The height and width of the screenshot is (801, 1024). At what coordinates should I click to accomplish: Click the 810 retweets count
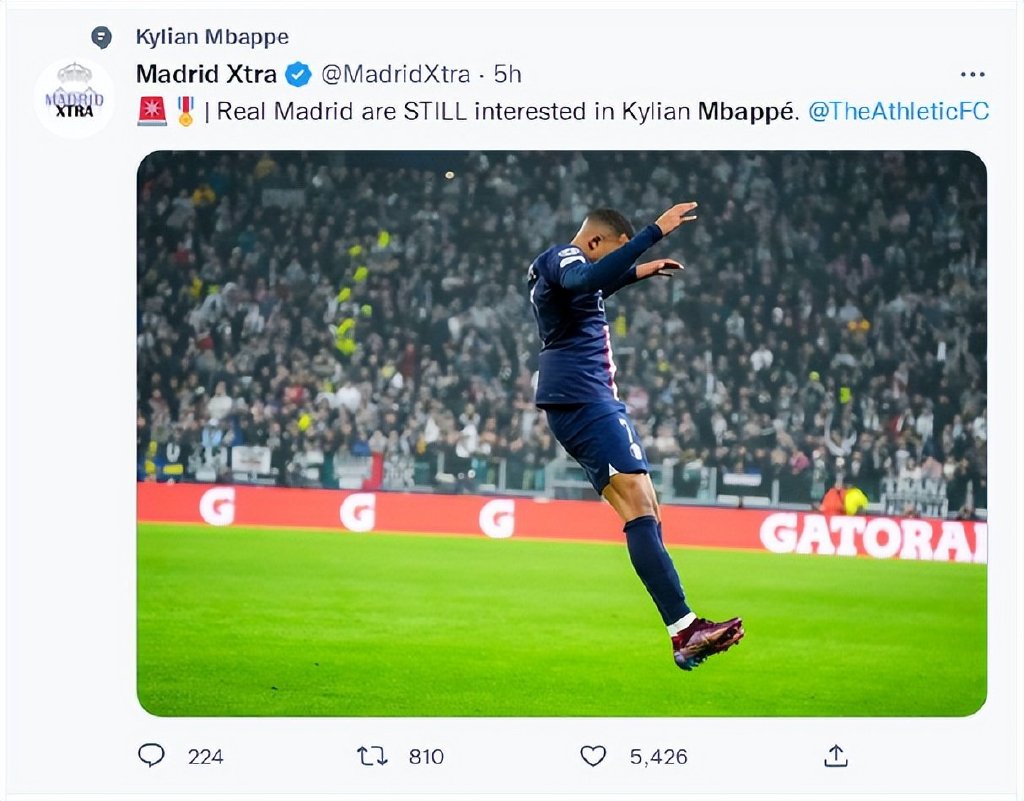point(426,757)
